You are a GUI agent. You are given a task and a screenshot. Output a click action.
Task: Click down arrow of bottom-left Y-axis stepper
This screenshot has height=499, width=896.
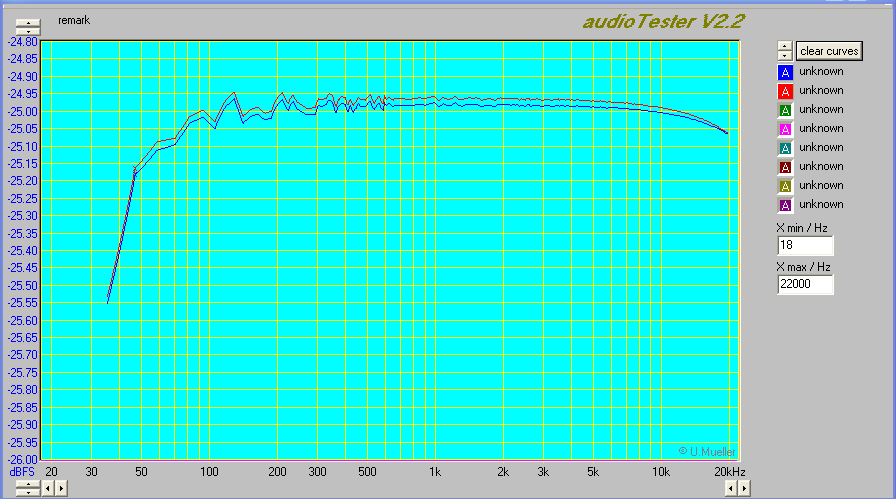click(28, 492)
